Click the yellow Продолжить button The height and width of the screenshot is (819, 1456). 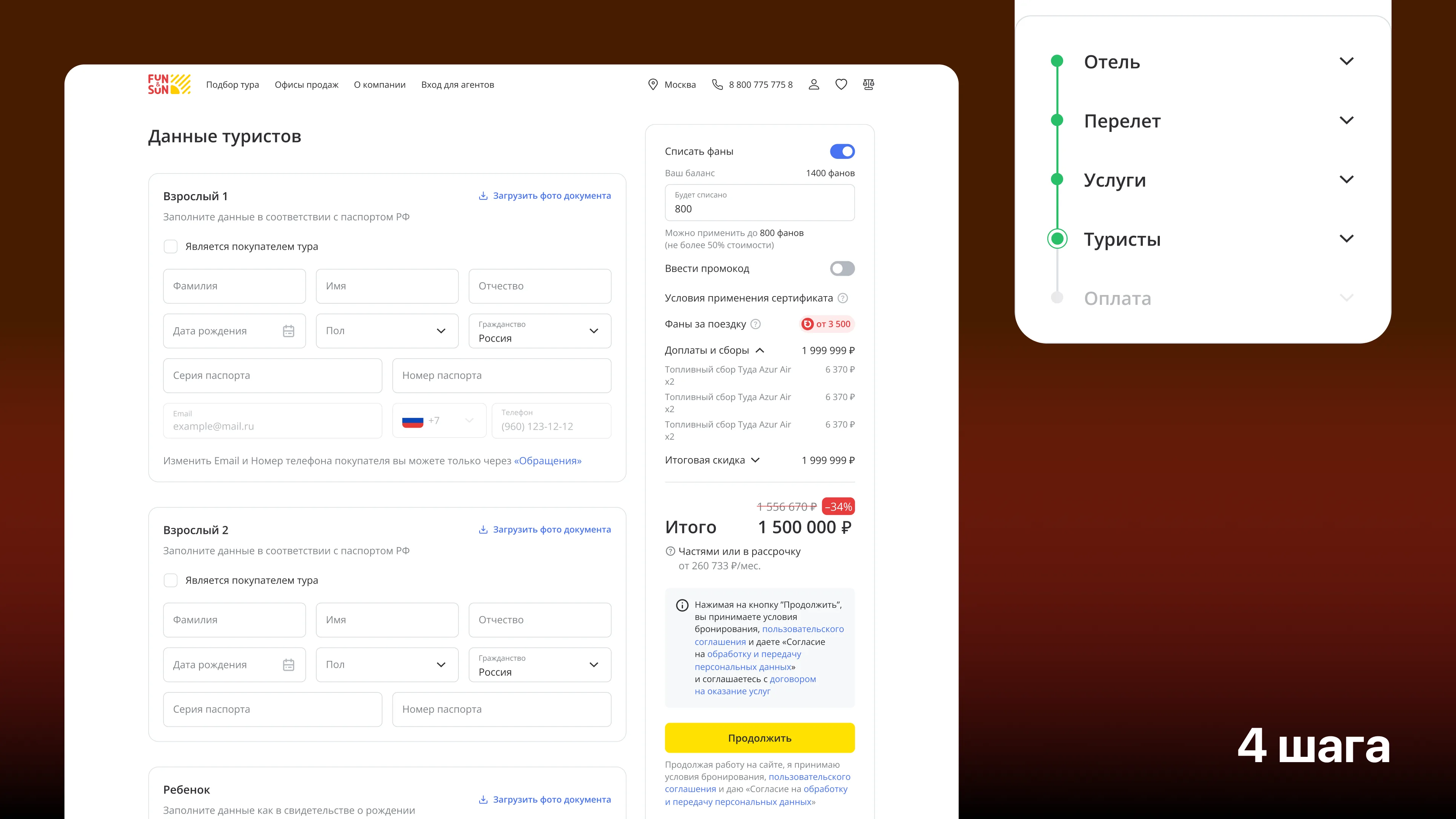[759, 738]
